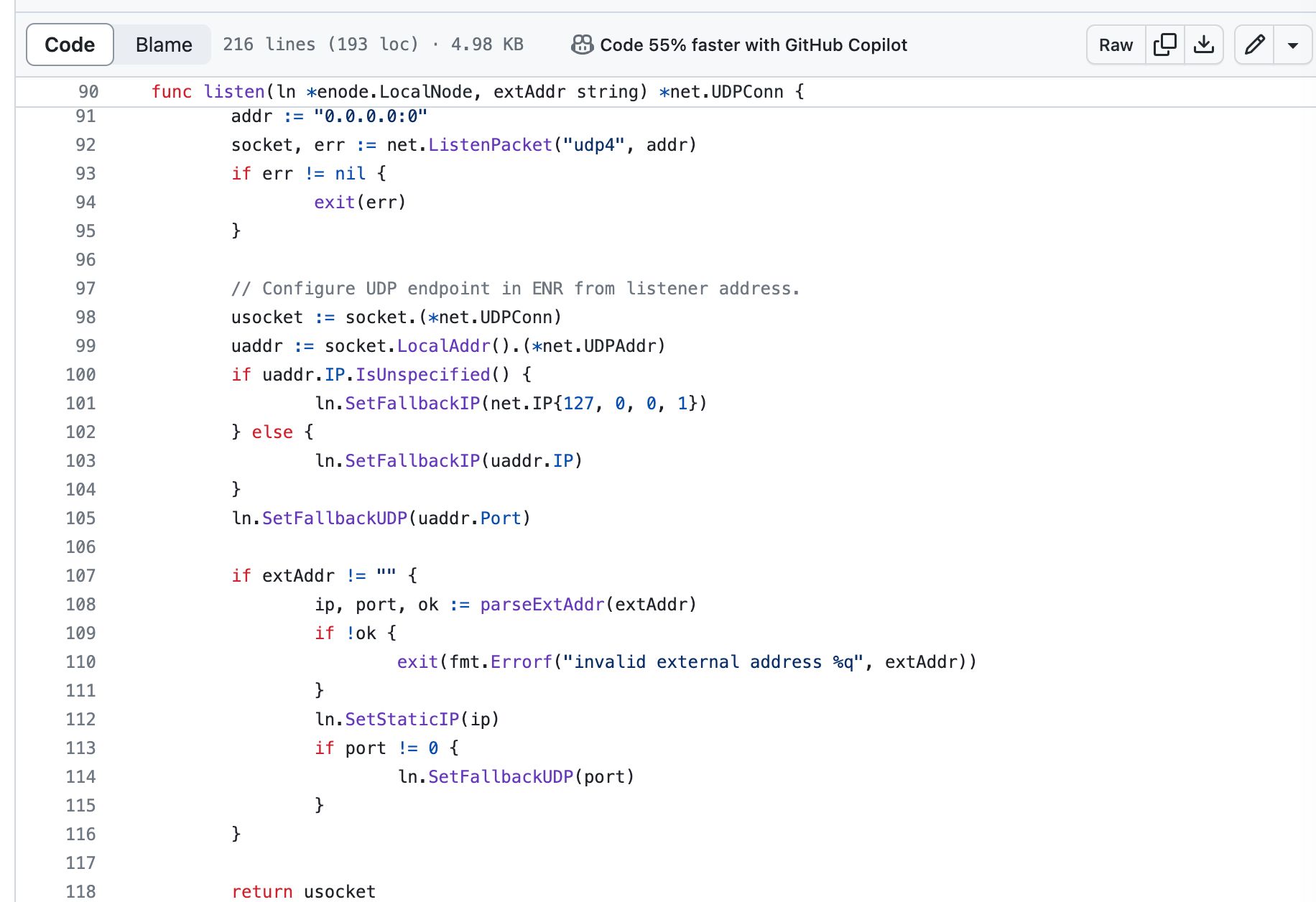Click the string "0.0.0.0:0" on line 91
1316x902 pixels.
pyautogui.click(x=371, y=116)
